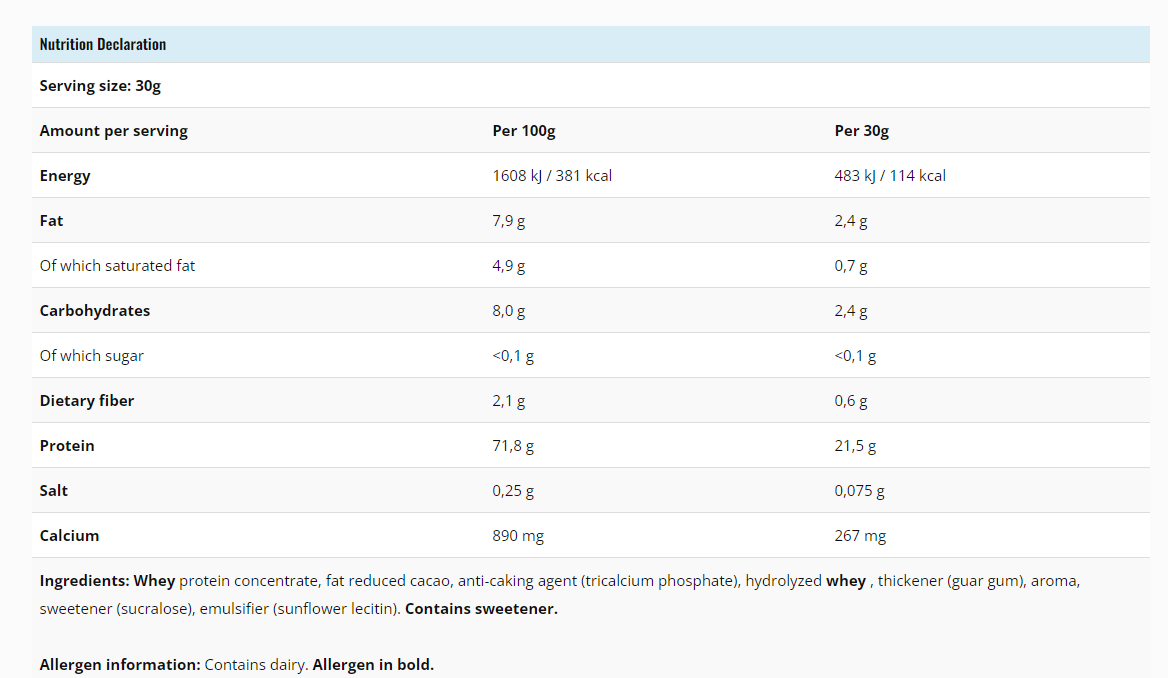Click the Protein per 100g value '71,8 g'
This screenshot has height=678, width=1168.
[x=513, y=446]
